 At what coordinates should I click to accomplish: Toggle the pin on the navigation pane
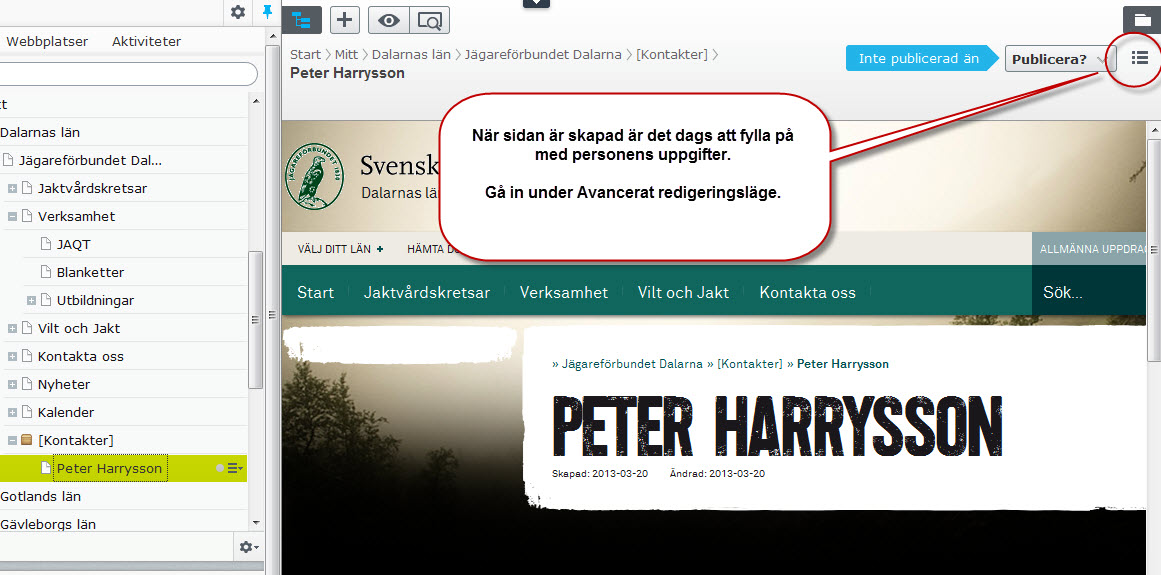pyautogui.click(x=267, y=12)
